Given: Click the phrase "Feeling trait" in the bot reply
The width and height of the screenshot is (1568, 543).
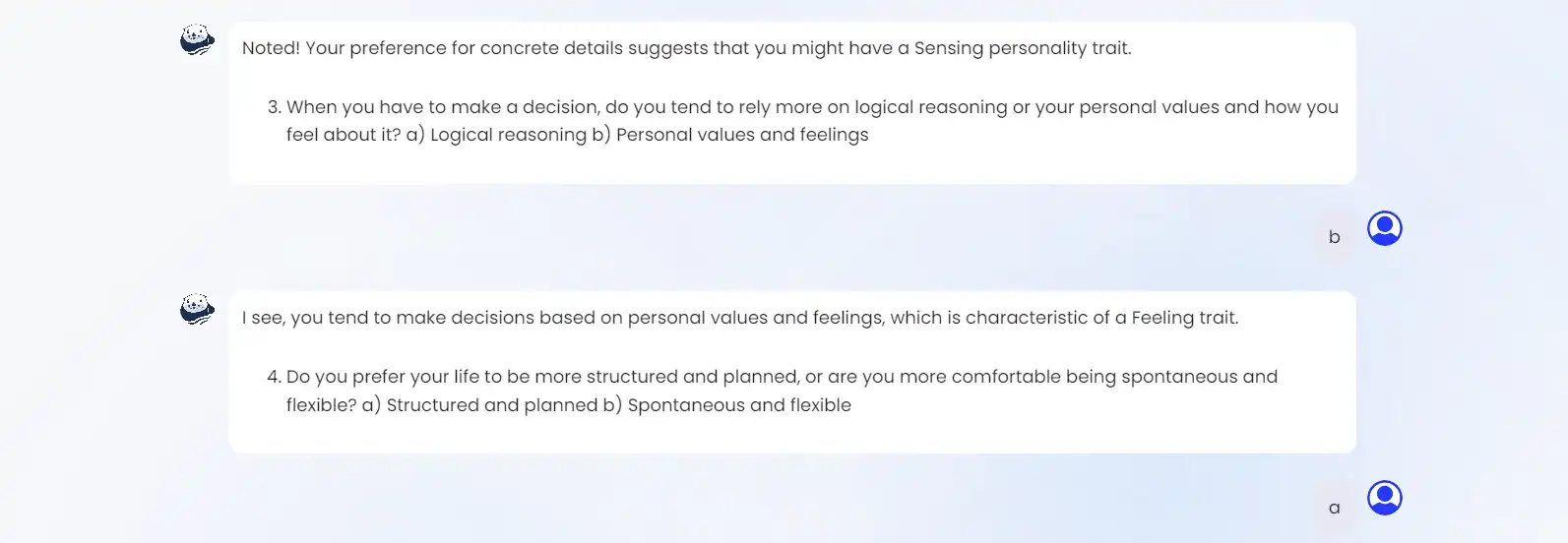Looking at the screenshot, I should coord(1184,318).
